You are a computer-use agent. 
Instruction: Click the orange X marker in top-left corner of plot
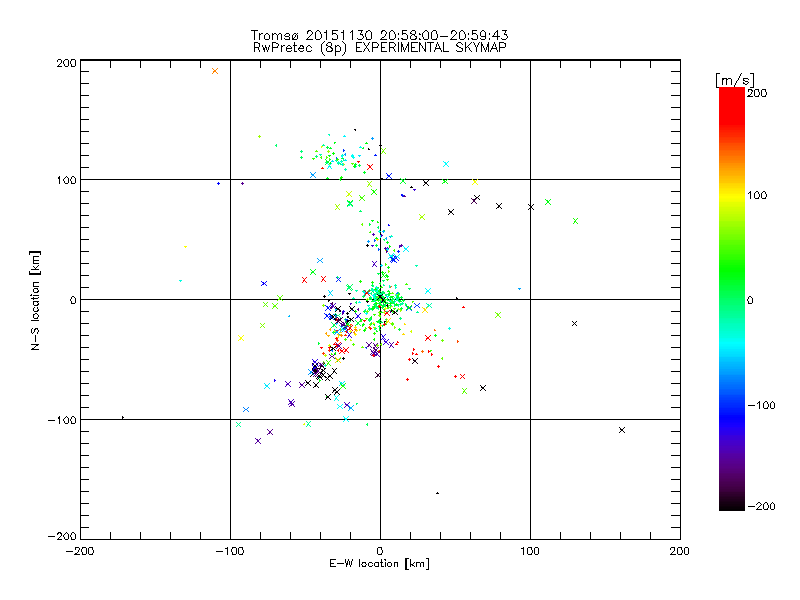click(215, 71)
